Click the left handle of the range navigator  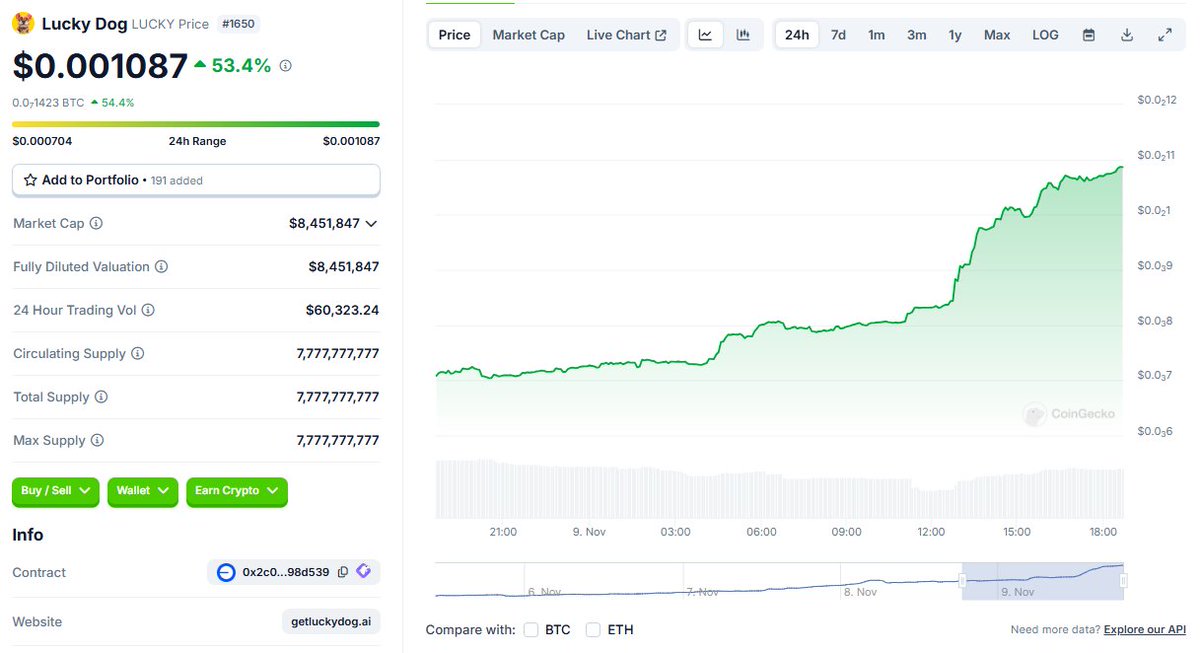coord(963,580)
